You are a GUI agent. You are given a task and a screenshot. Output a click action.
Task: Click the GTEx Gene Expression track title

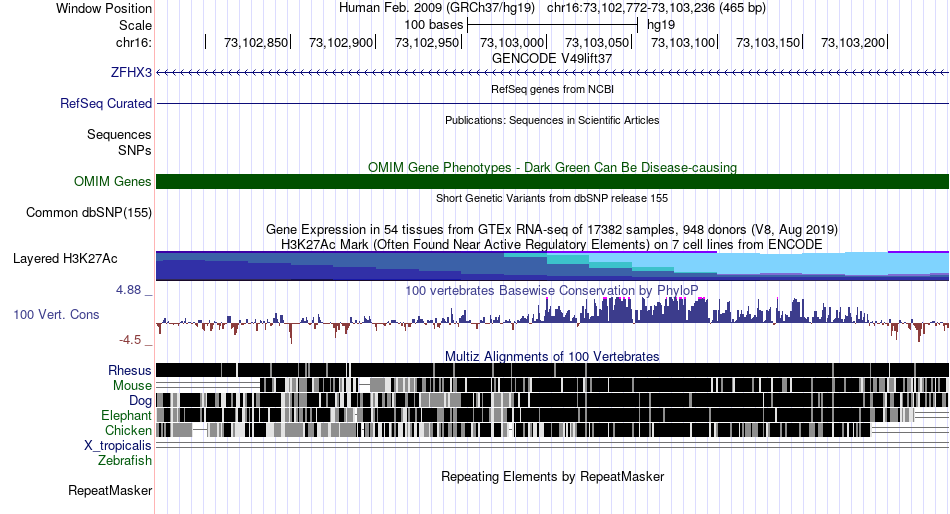point(552,230)
